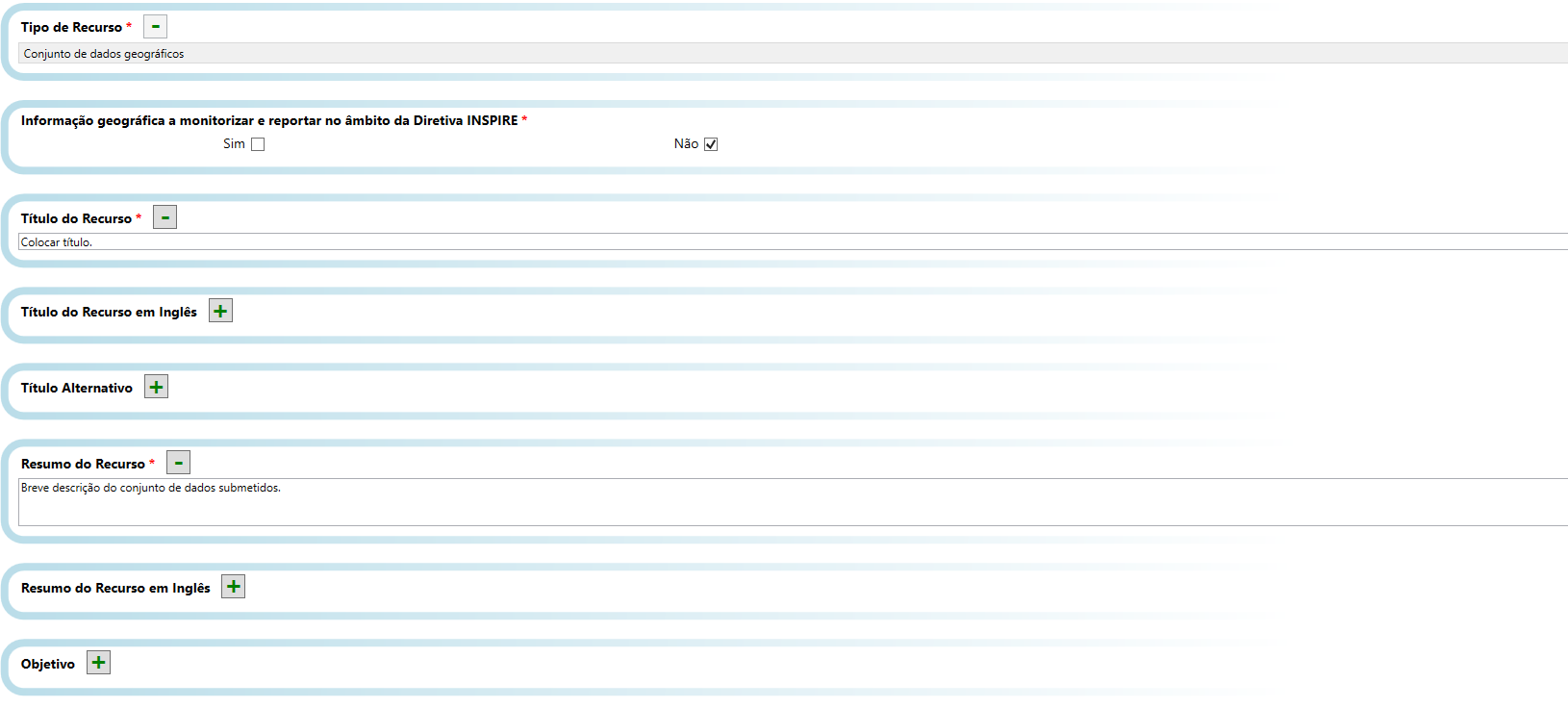Open the Objetivo section with plus button
The width and height of the screenshot is (1568, 708).
point(98,663)
